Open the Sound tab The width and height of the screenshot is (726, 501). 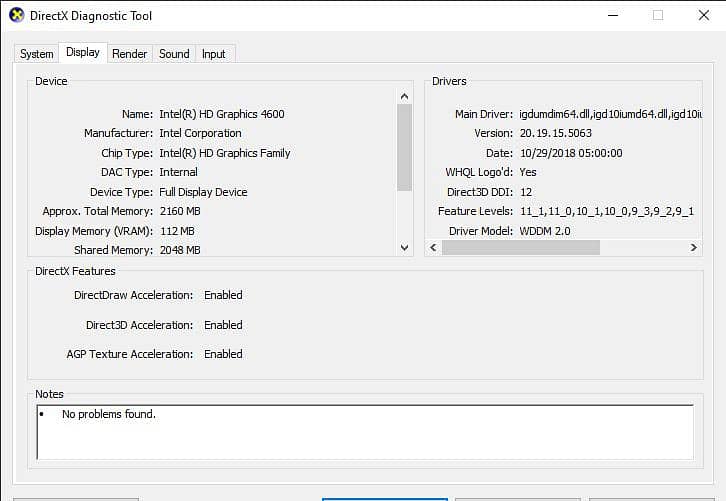pyautogui.click(x=174, y=54)
